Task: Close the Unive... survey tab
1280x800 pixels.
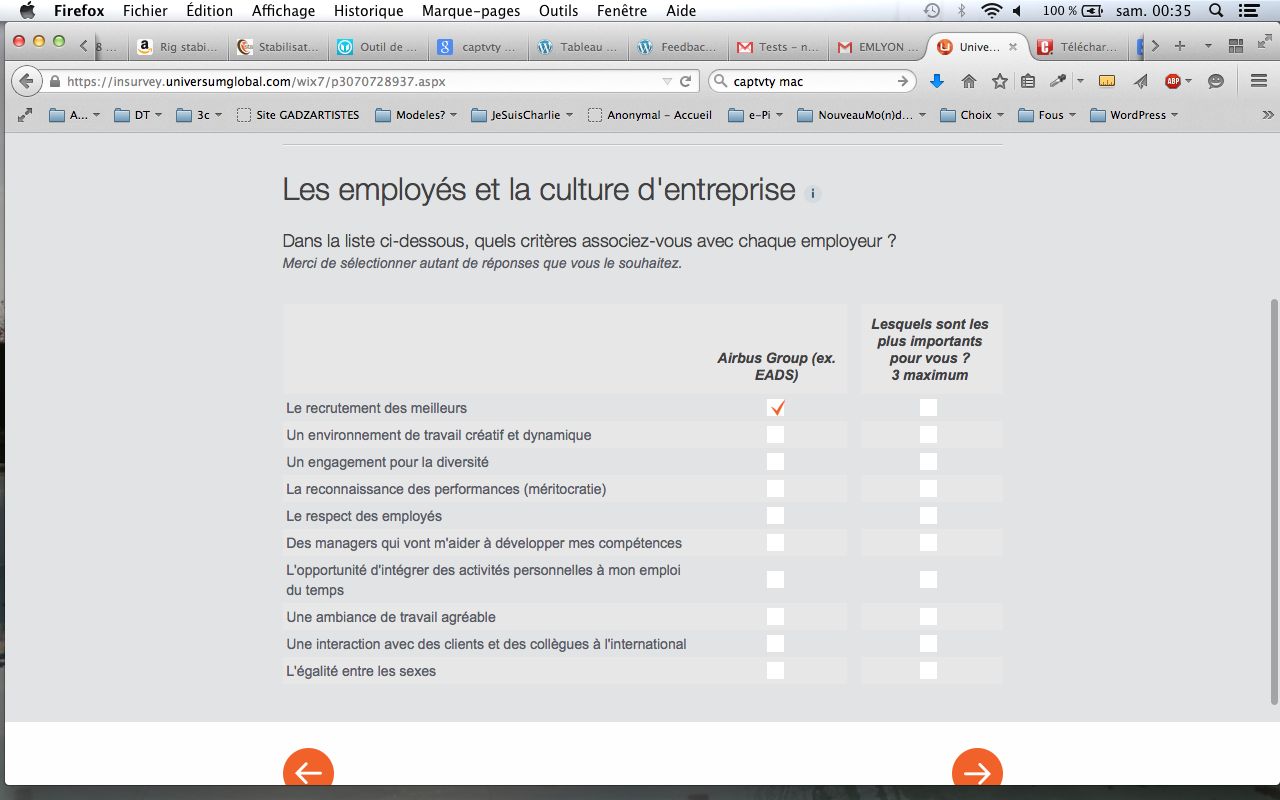Action: [1013, 47]
